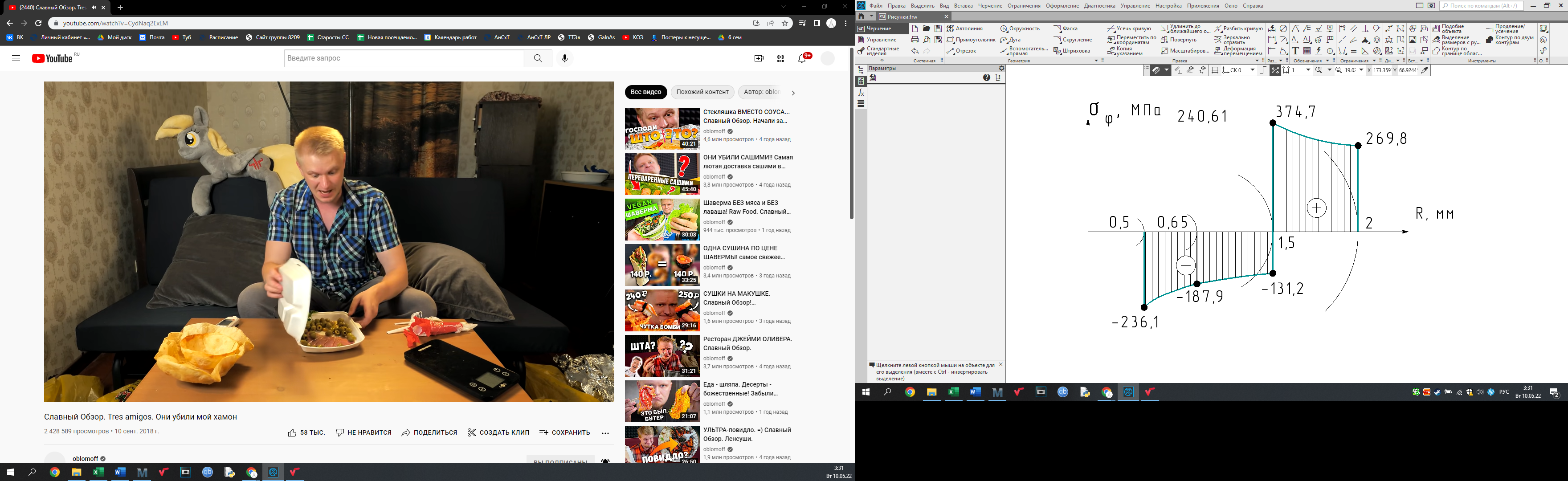Click the print icon in KOMPAS
Screen dimensions: 1568x481
pyautogui.click(x=915, y=40)
